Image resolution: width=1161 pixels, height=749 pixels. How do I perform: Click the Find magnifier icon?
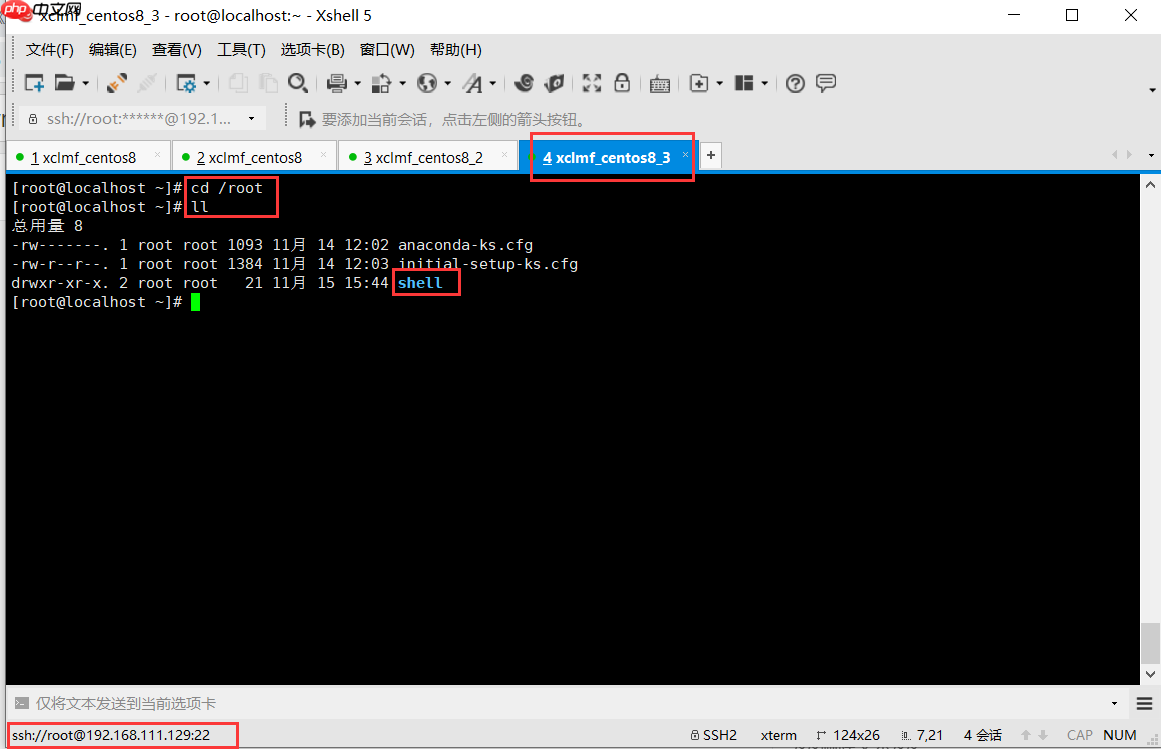pos(298,83)
